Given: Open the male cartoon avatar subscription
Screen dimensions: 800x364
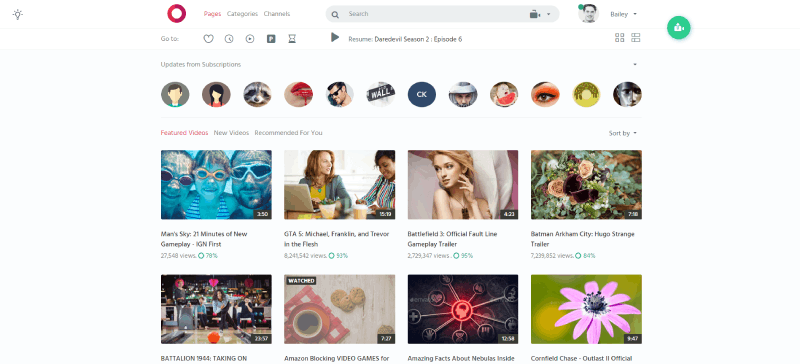Looking at the screenshot, I should [x=175, y=94].
